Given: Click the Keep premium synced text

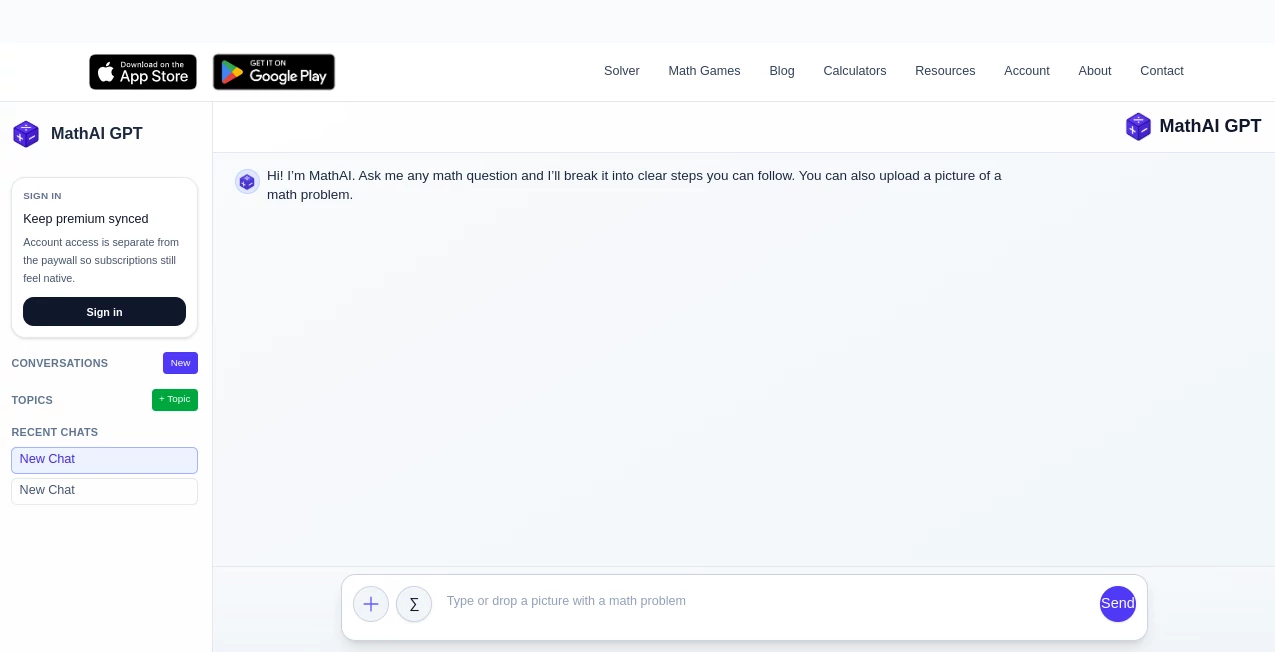Looking at the screenshot, I should point(86,219).
